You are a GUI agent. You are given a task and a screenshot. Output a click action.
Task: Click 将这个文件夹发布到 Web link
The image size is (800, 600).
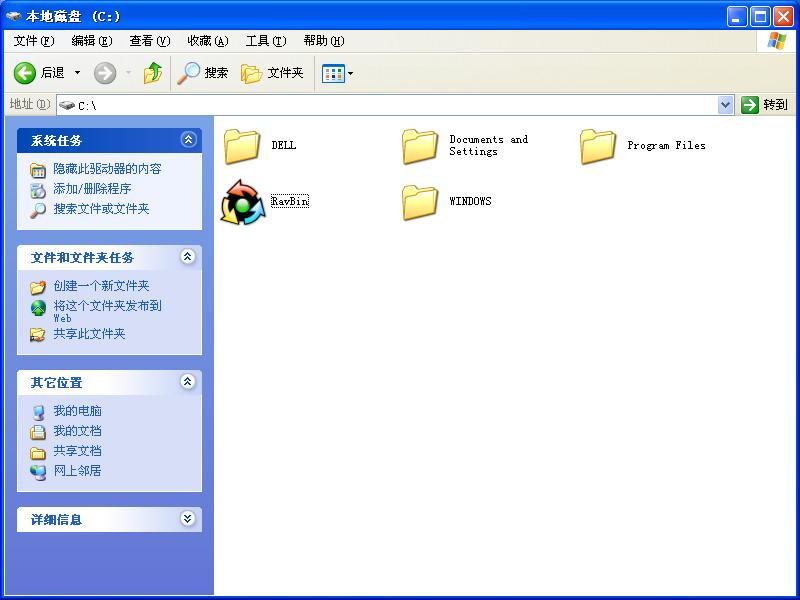(x=108, y=311)
